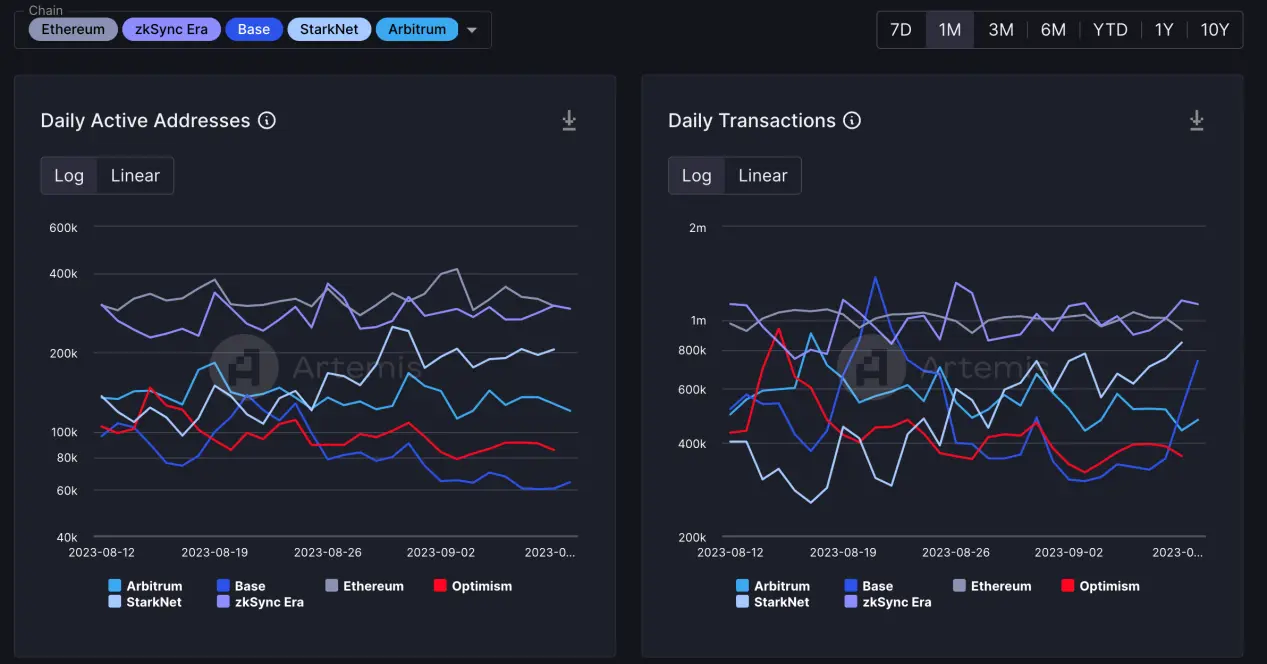Switch time range to 1Y
This screenshot has height=664, width=1267.
[1164, 30]
